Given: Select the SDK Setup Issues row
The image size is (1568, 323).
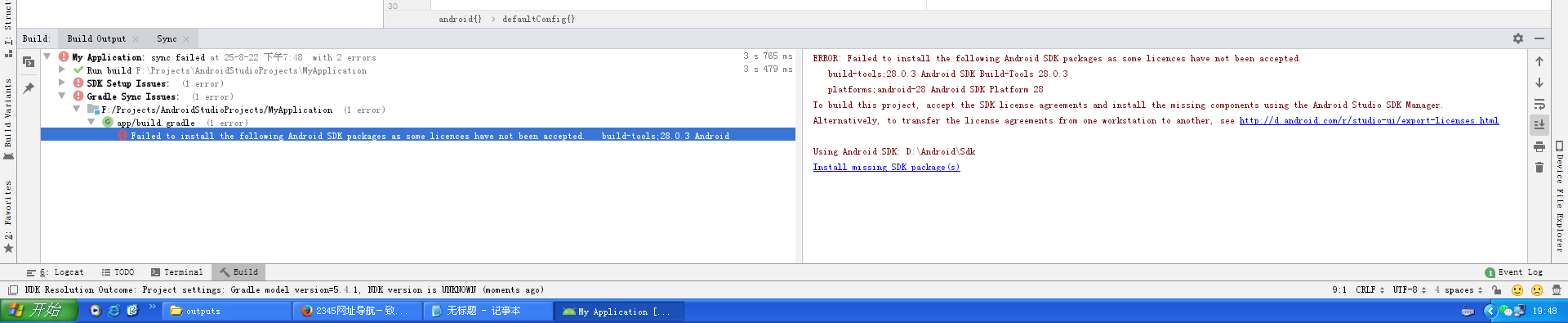Looking at the screenshot, I should (x=418, y=83).
